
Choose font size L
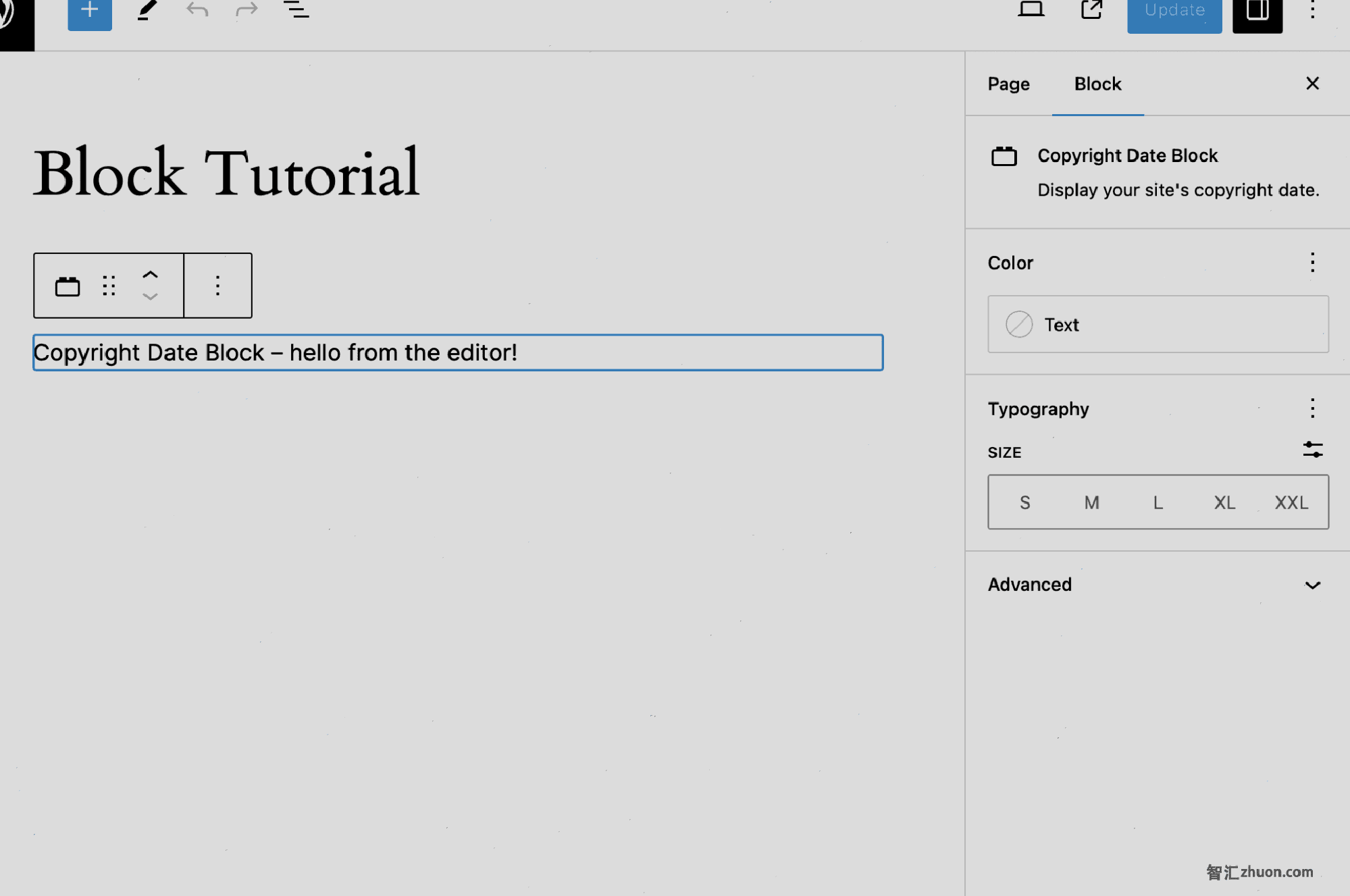tap(1157, 502)
